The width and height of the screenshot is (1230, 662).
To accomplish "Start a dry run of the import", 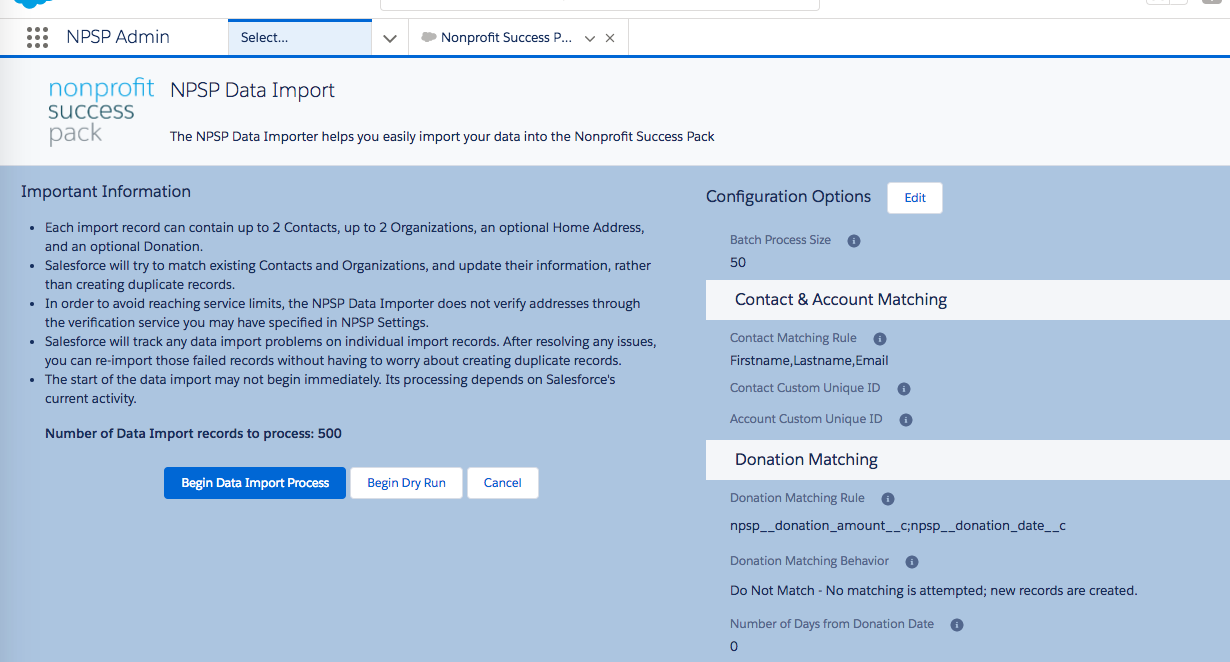I will click(406, 483).
